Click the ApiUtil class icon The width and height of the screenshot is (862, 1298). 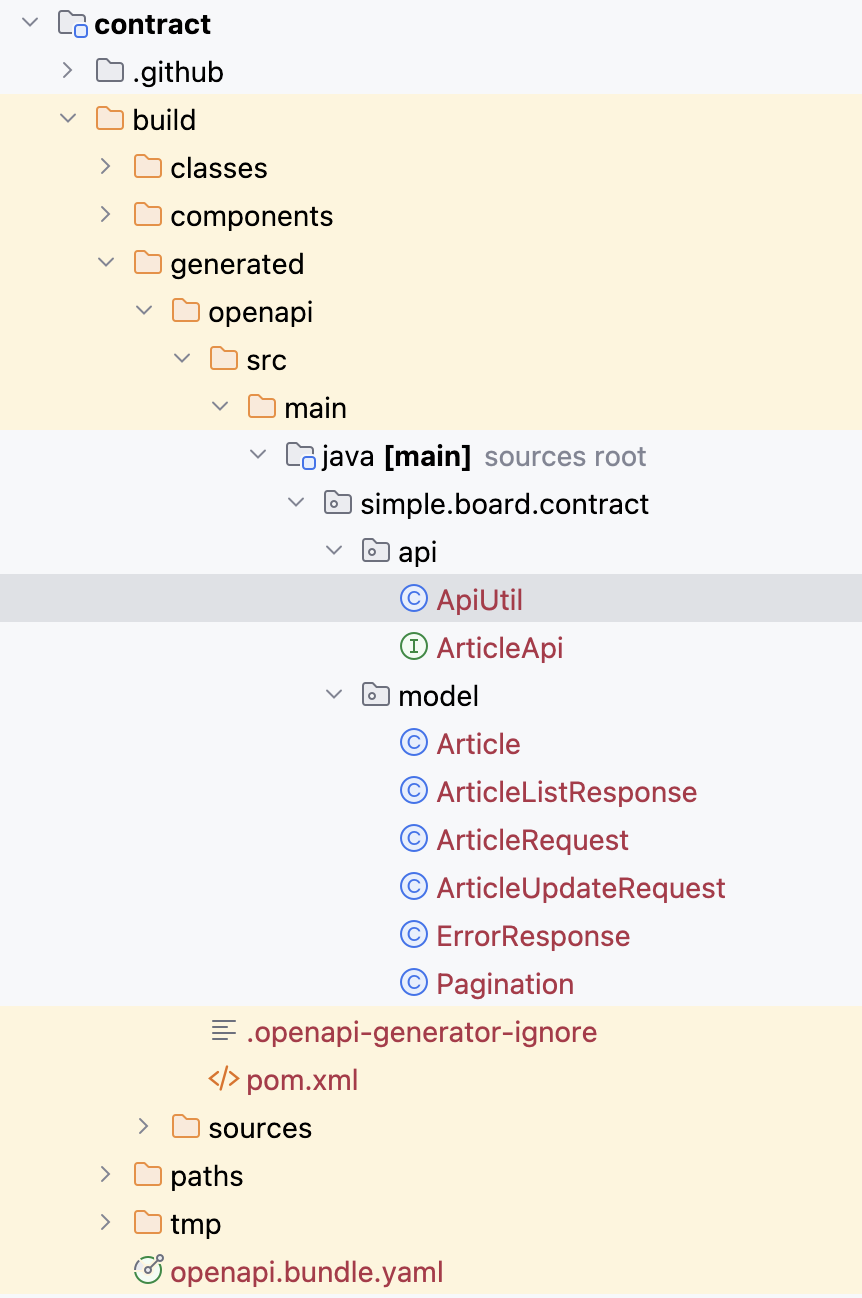click(413, 599)
